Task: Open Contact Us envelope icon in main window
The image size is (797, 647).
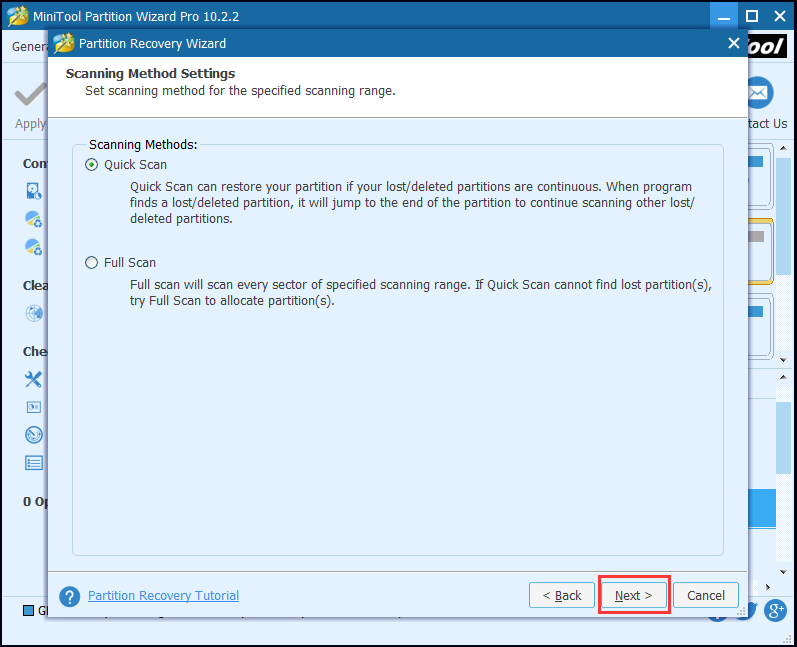Action: (760, 93)
